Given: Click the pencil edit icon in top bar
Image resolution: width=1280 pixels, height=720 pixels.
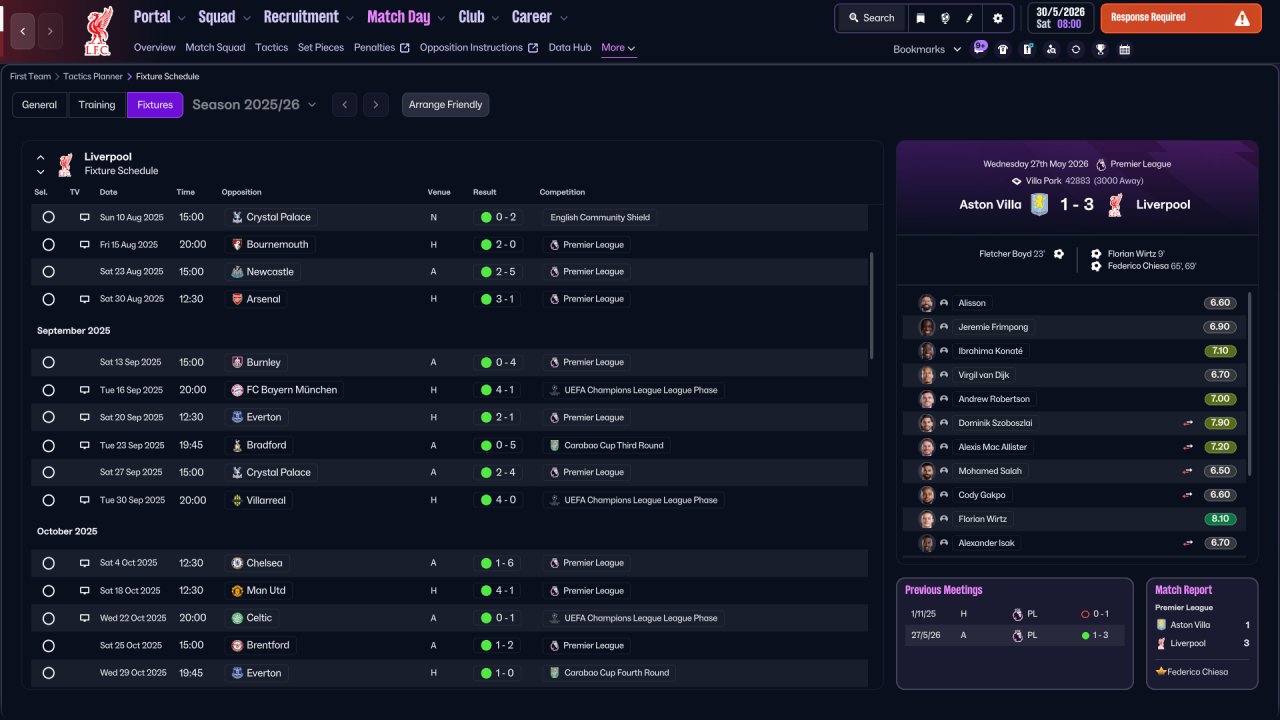Looking at the screenshot, I should (969, 18).
